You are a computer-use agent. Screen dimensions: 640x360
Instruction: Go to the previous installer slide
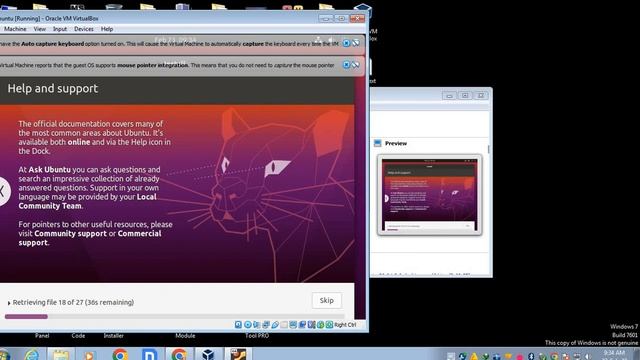3,191
